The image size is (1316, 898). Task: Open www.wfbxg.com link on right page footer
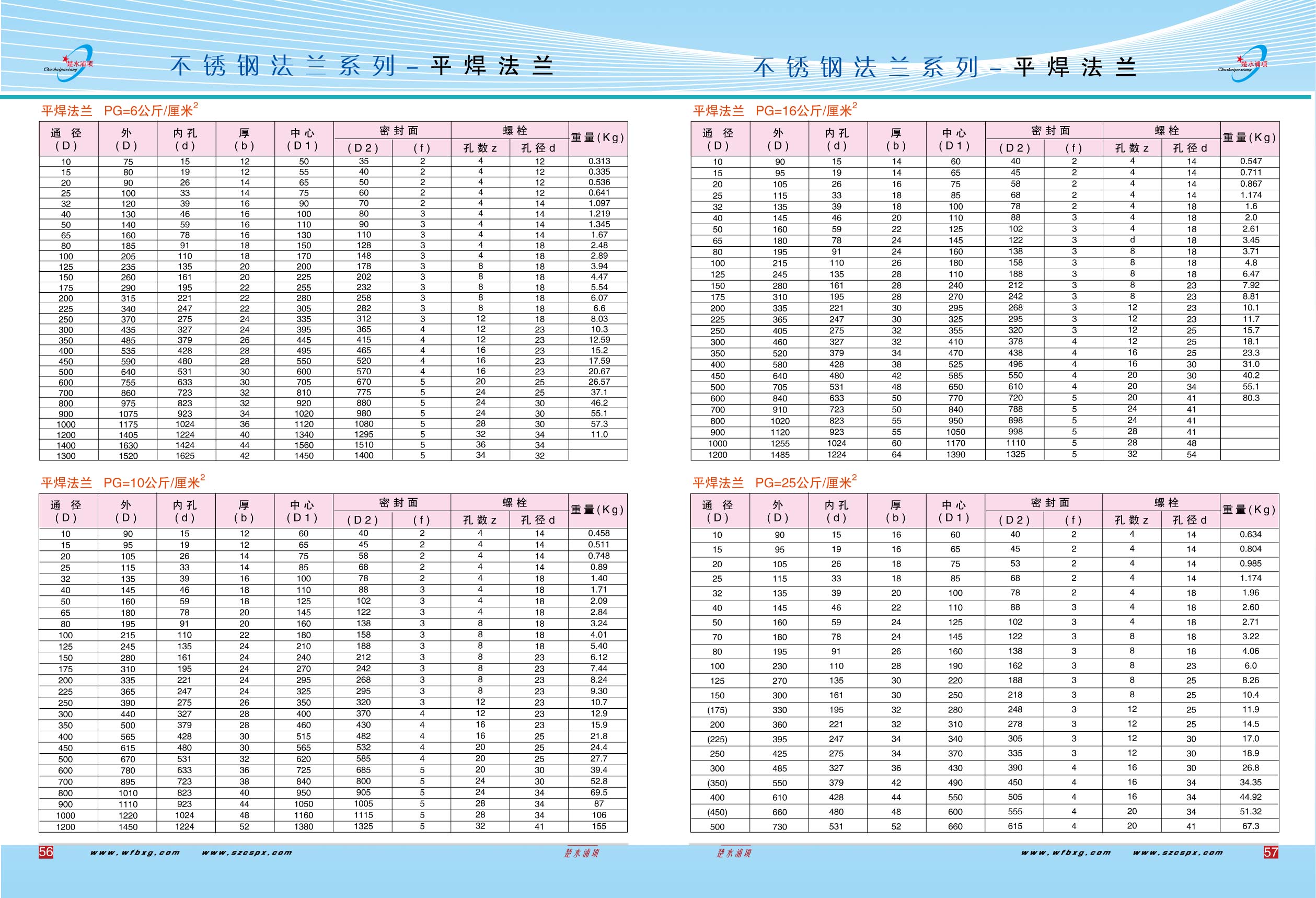(x=1066, y=853)
